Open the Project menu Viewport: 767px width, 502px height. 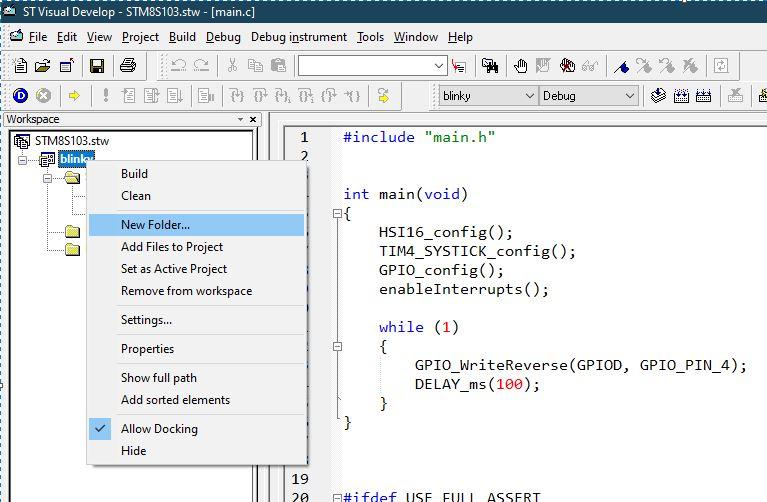(x=140, y=37)
